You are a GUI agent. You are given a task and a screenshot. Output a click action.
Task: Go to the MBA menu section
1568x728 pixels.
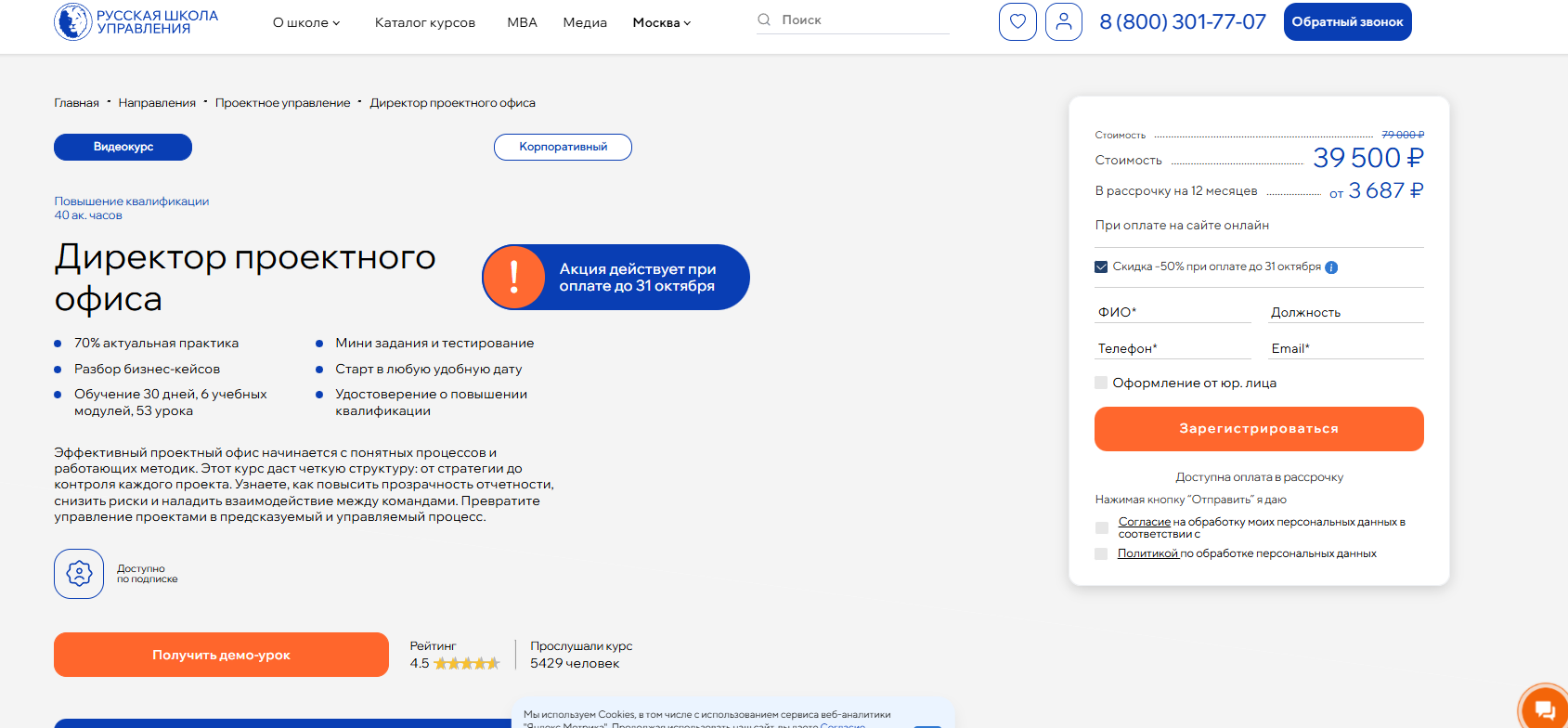[522, 22]
